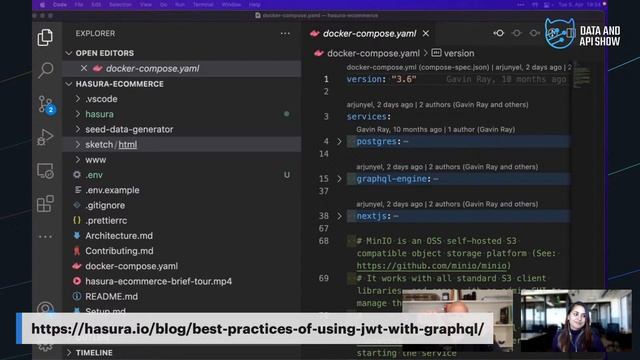Click the services: key on line 3

(x=369, y=117)
